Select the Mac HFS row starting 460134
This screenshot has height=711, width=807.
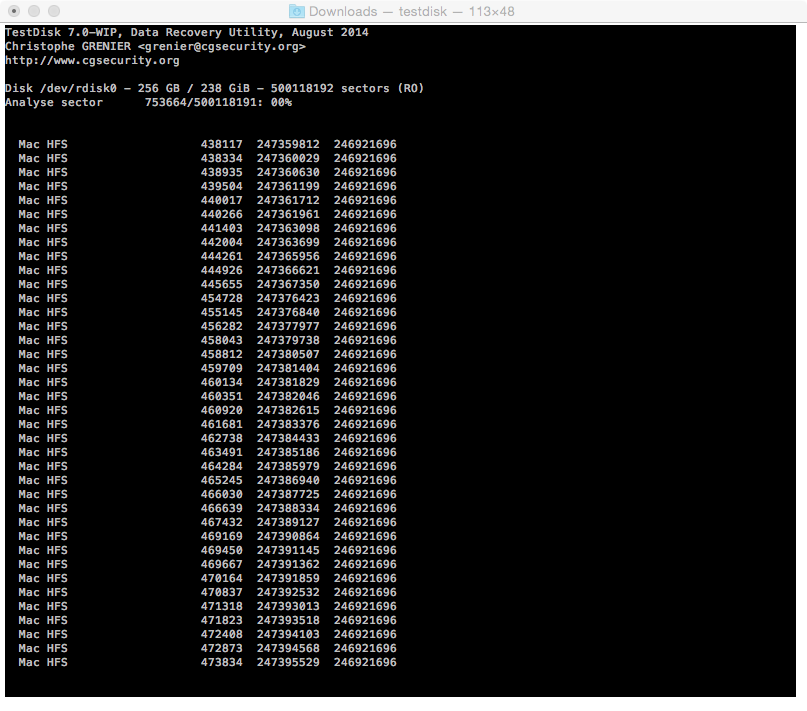click(207, 382)
